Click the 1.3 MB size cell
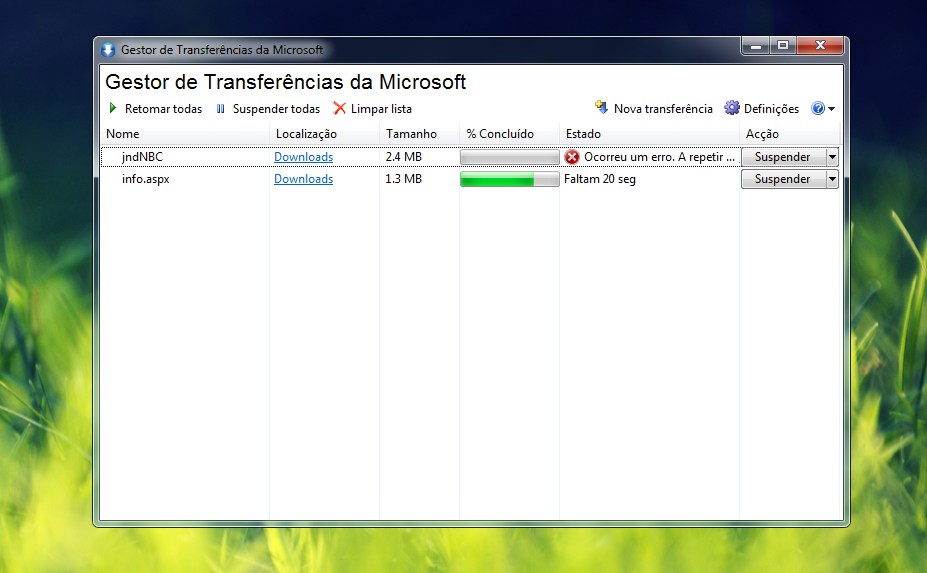Image resolution: width=927 pixels, height=573 pixels. point(404,179)
